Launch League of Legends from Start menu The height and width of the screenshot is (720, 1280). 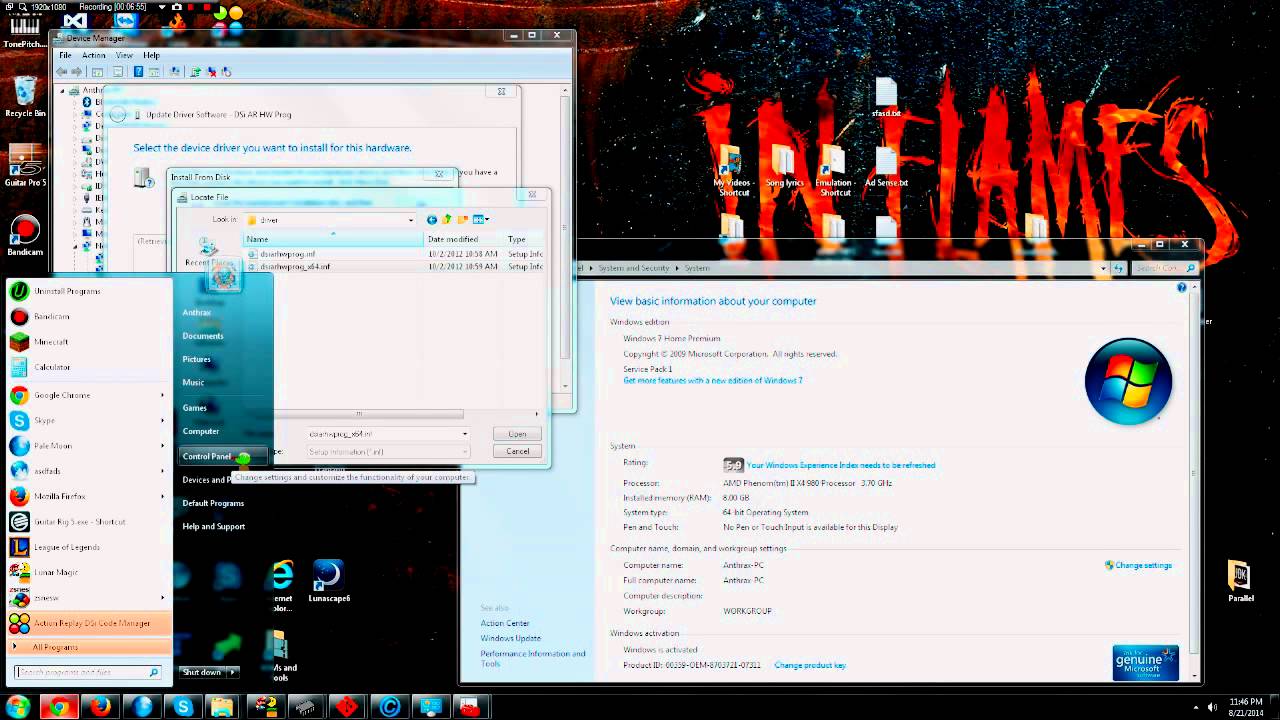tap(88, 547)
